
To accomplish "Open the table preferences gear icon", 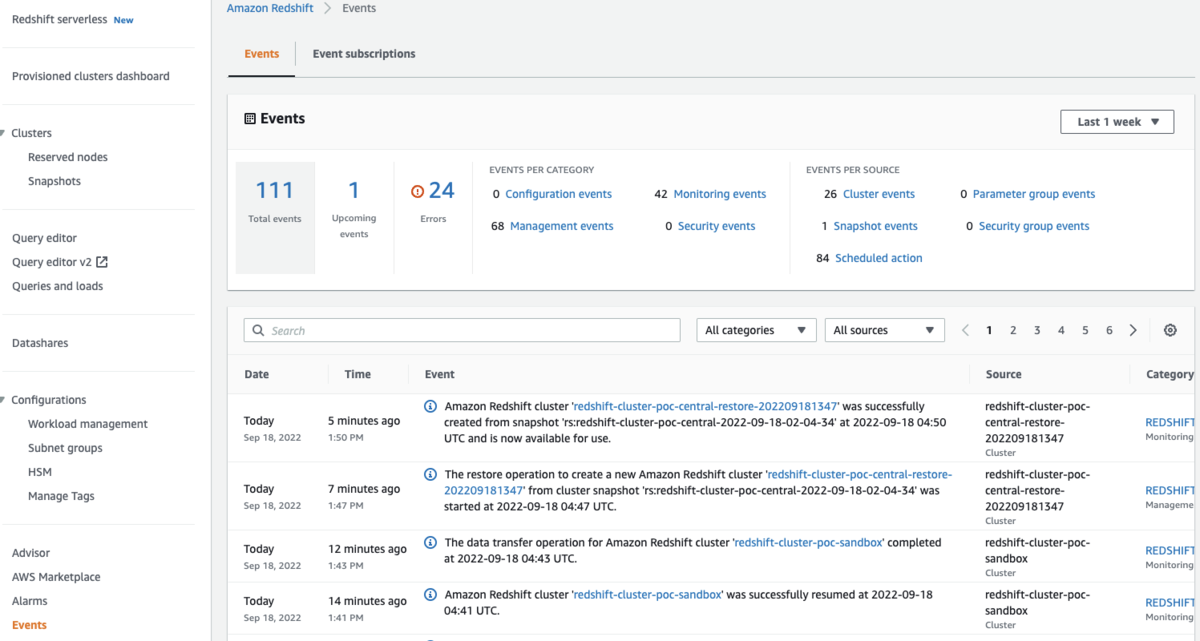I will (1170, 330).
